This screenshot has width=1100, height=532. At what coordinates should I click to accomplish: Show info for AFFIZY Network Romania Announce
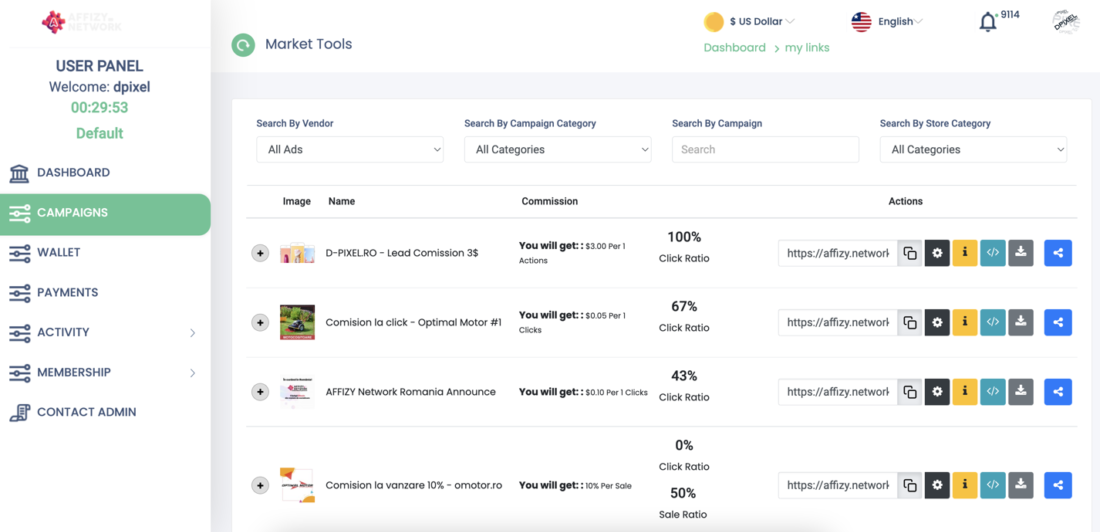point(965,392)
